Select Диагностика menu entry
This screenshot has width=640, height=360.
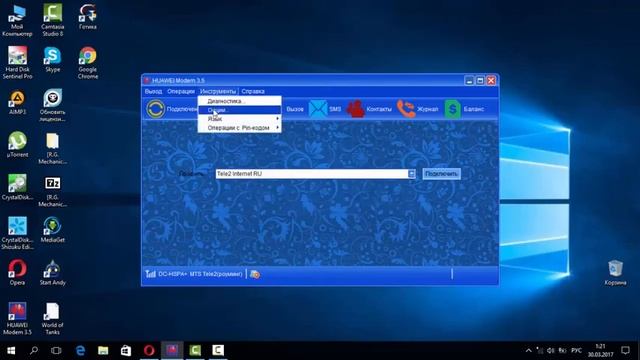(x=240, y=101)
